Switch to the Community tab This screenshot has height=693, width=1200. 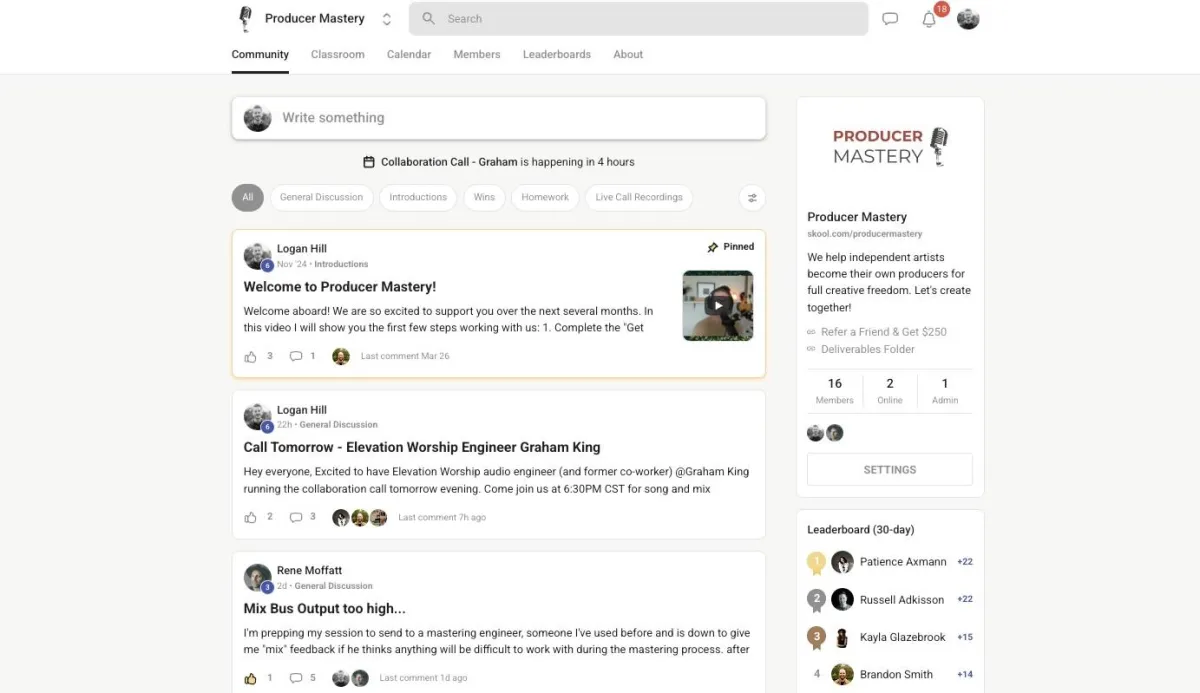(260, 54)
